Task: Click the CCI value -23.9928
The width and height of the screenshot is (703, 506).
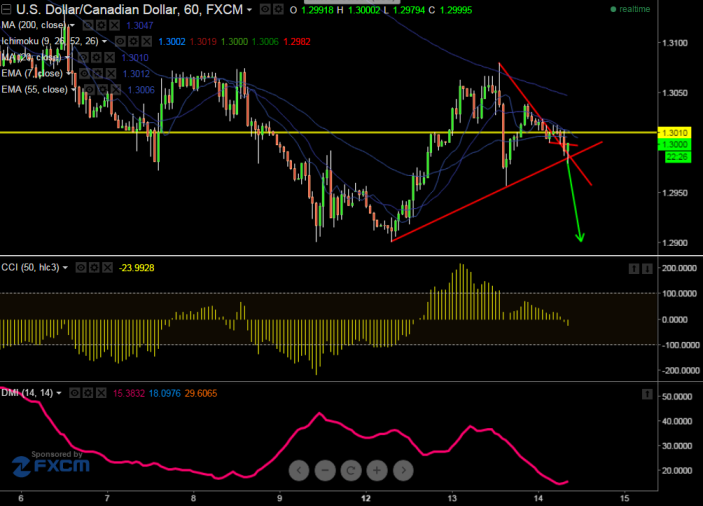Action: coord(137,268)
